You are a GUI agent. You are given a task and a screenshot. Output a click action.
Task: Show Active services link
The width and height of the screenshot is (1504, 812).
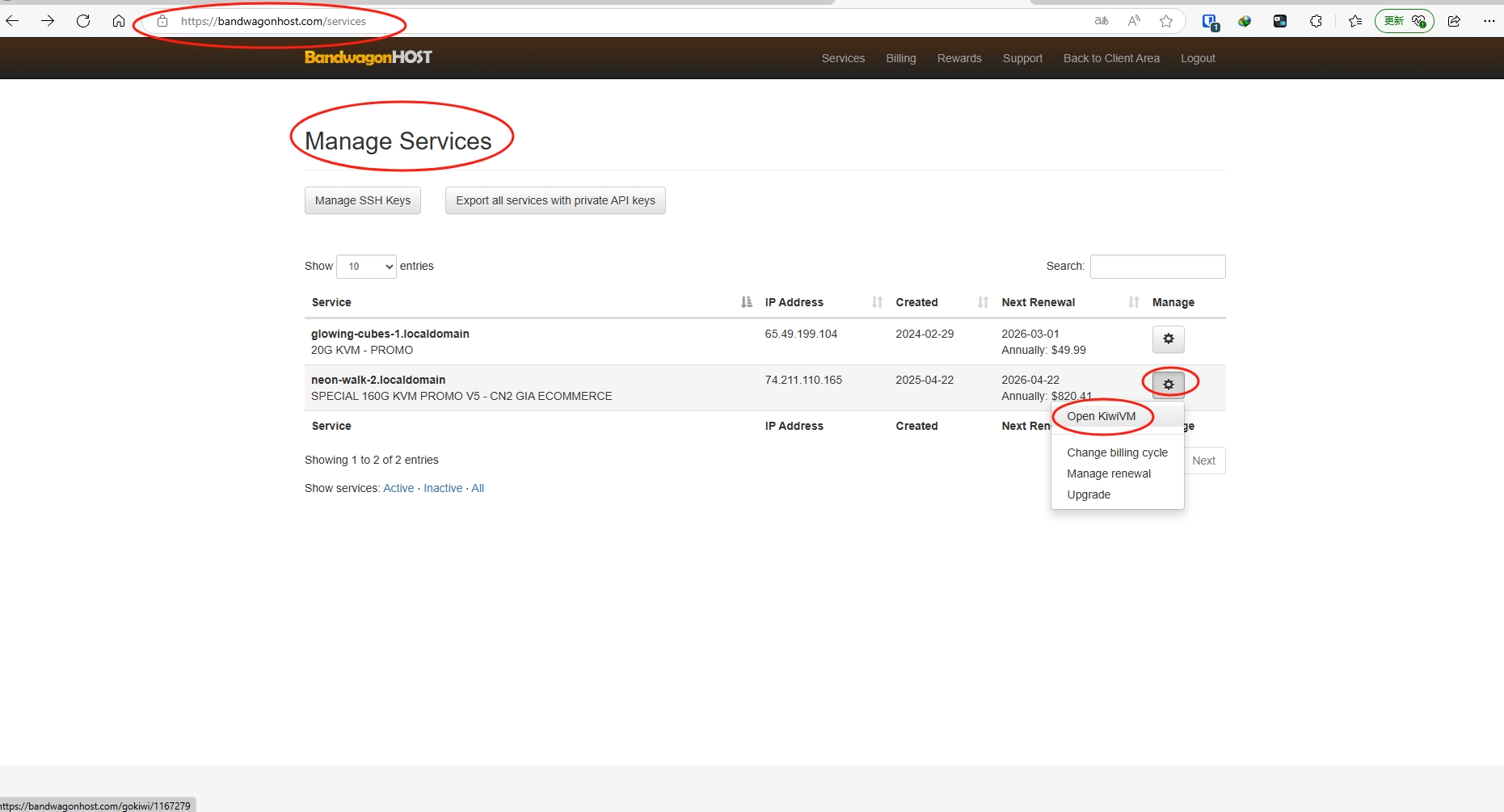coord(398,488)
